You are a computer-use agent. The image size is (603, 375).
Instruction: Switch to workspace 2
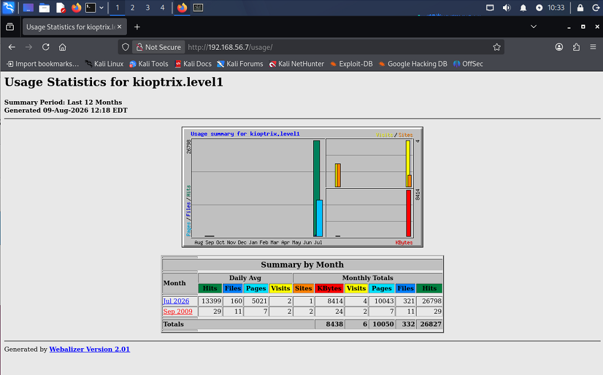(132, 8)
